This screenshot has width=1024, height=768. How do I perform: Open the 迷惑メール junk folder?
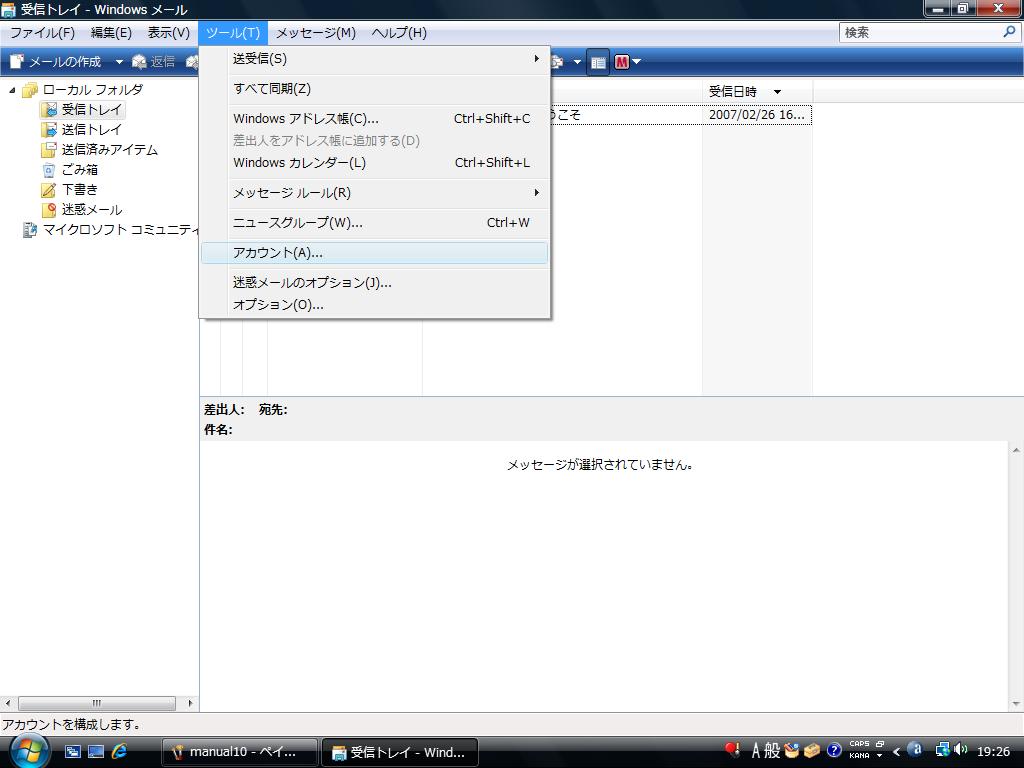coord(82,210)
